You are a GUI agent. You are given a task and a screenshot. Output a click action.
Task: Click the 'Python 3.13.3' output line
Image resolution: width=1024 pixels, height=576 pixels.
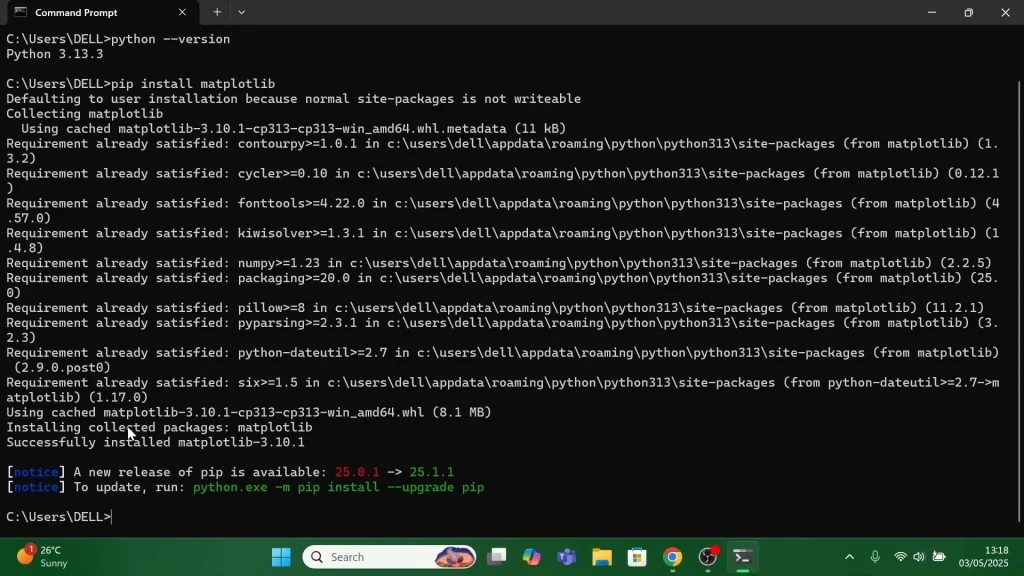coord(55,54)
